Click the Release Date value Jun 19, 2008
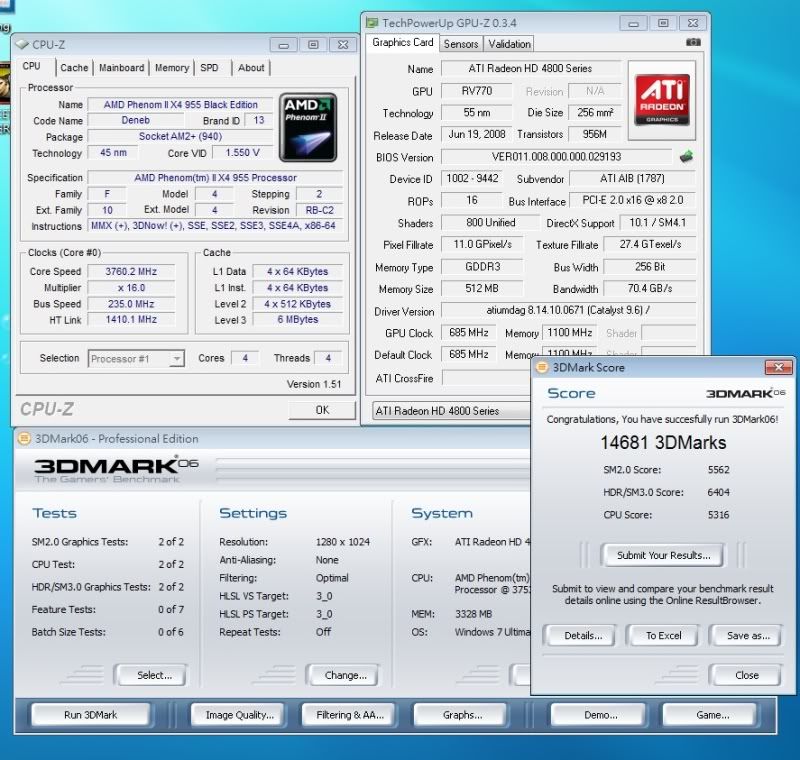The height and width of the screenshot is (760, 800). (477, 134)
